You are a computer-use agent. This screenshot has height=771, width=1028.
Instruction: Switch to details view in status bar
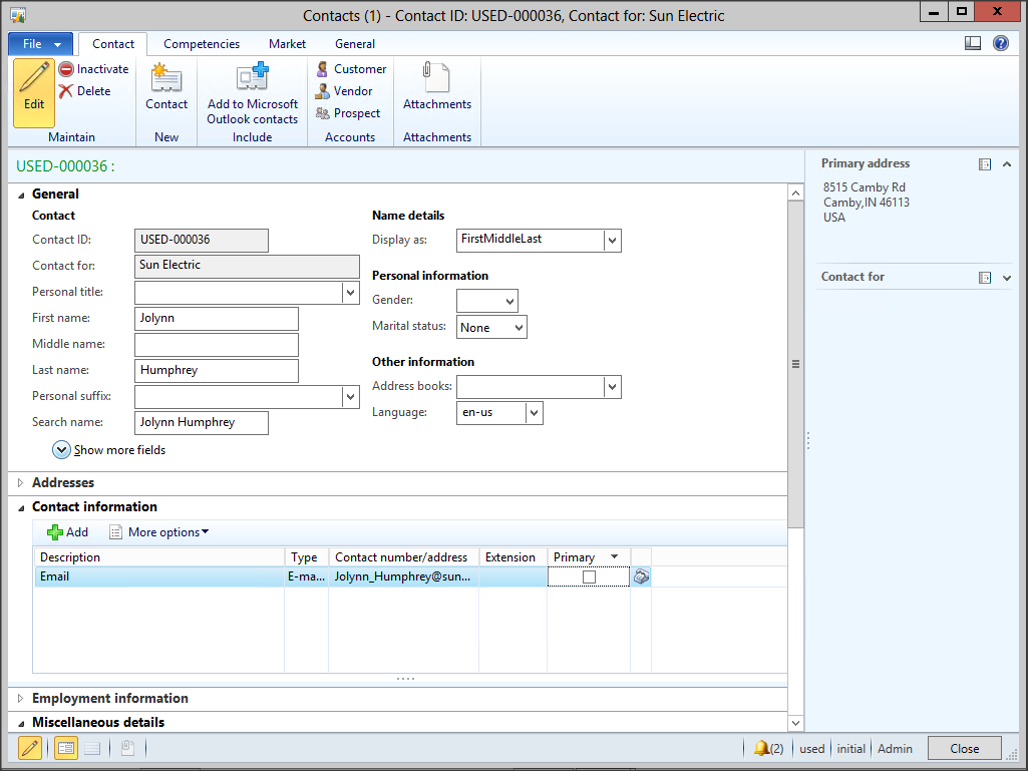coord(66,748)
